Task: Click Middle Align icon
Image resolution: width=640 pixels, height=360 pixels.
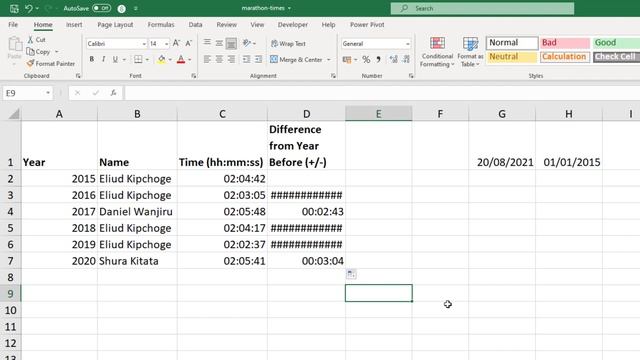Action: point(219,43)
